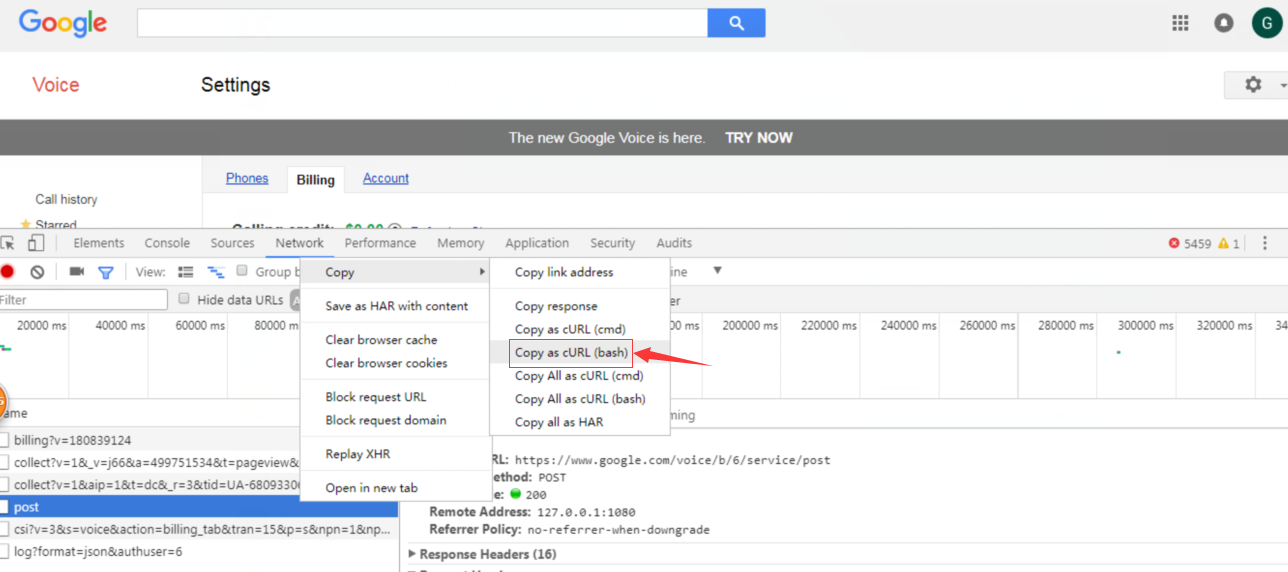Open the Sources tab

tap(232, 243)
